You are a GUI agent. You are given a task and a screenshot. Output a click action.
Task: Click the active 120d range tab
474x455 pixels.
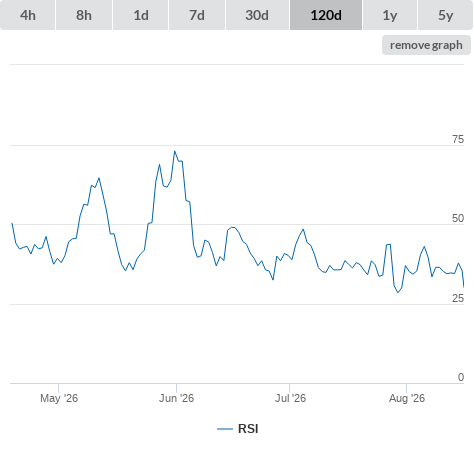(x=326, y=15)
